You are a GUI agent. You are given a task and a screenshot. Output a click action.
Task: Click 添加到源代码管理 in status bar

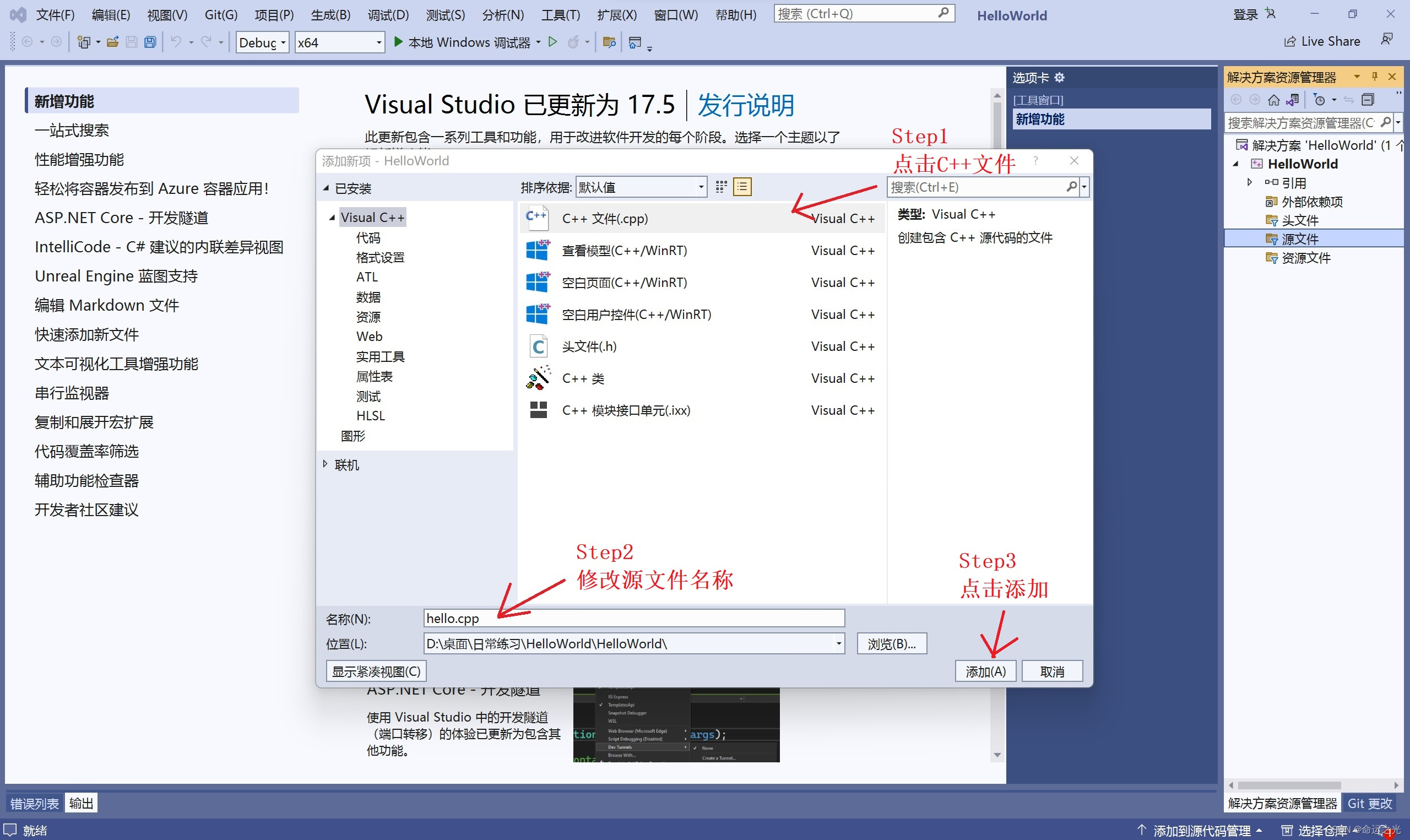point(1200,831)
